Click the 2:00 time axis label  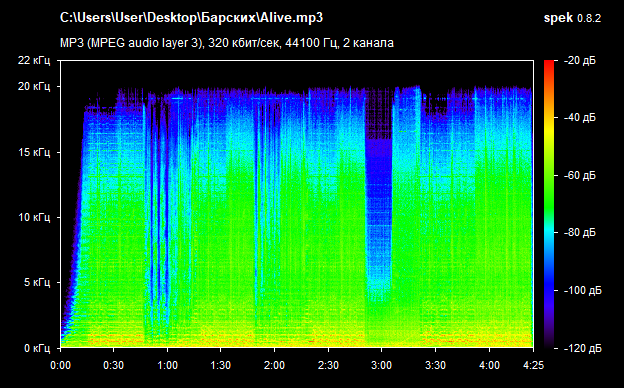(274, 365)
